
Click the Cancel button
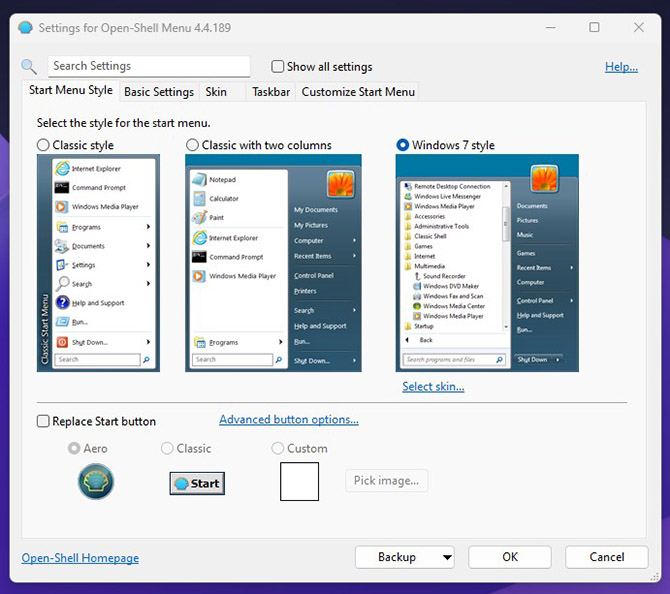(x=607, y=557)
